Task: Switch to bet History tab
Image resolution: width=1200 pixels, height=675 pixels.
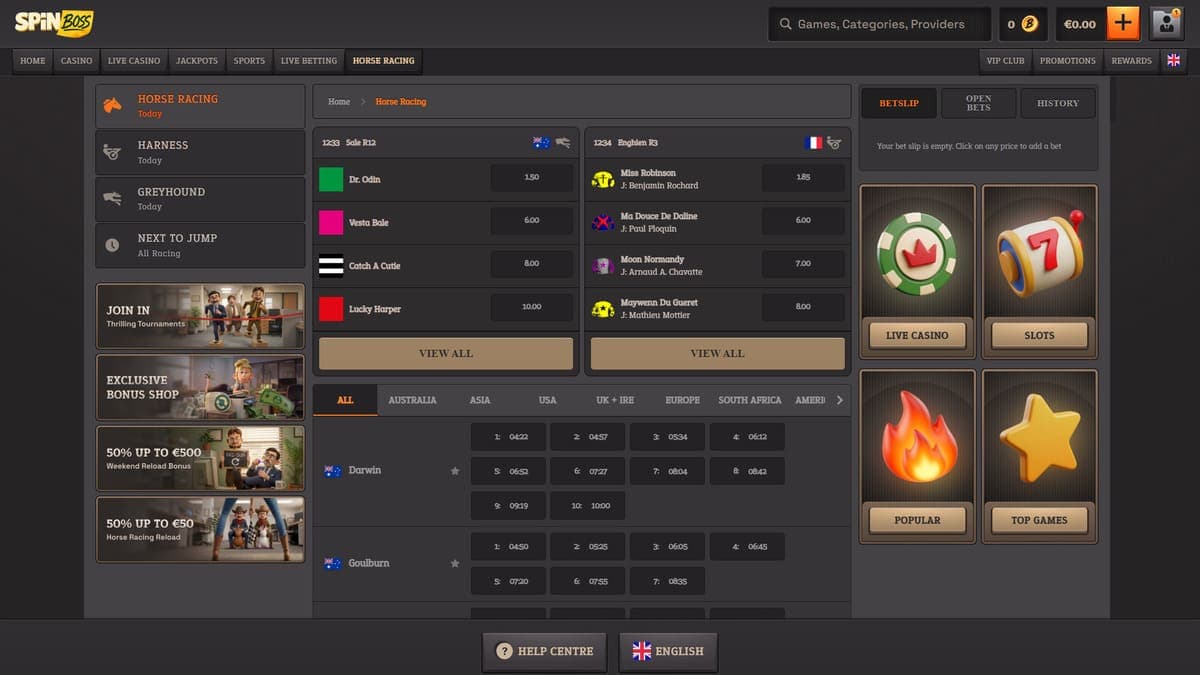Action: [x=1058, y=103]
